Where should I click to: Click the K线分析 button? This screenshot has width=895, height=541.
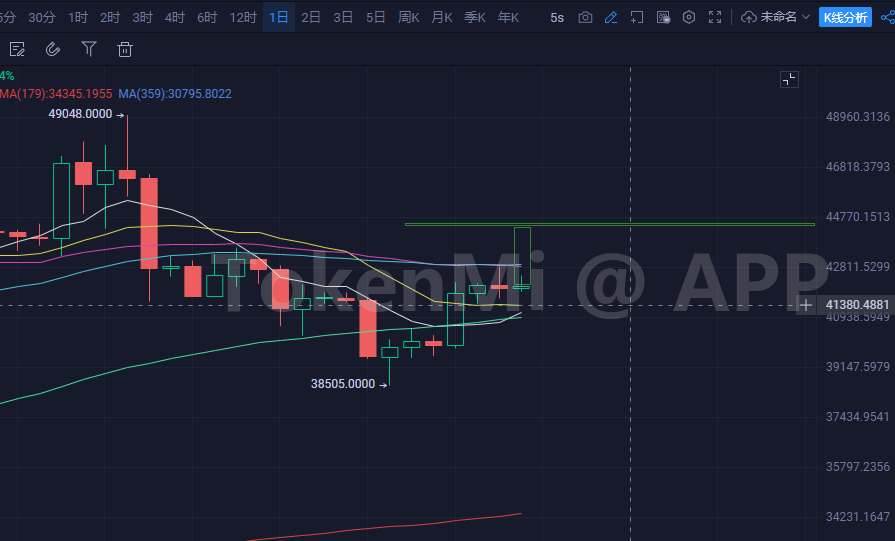point(845,17)
